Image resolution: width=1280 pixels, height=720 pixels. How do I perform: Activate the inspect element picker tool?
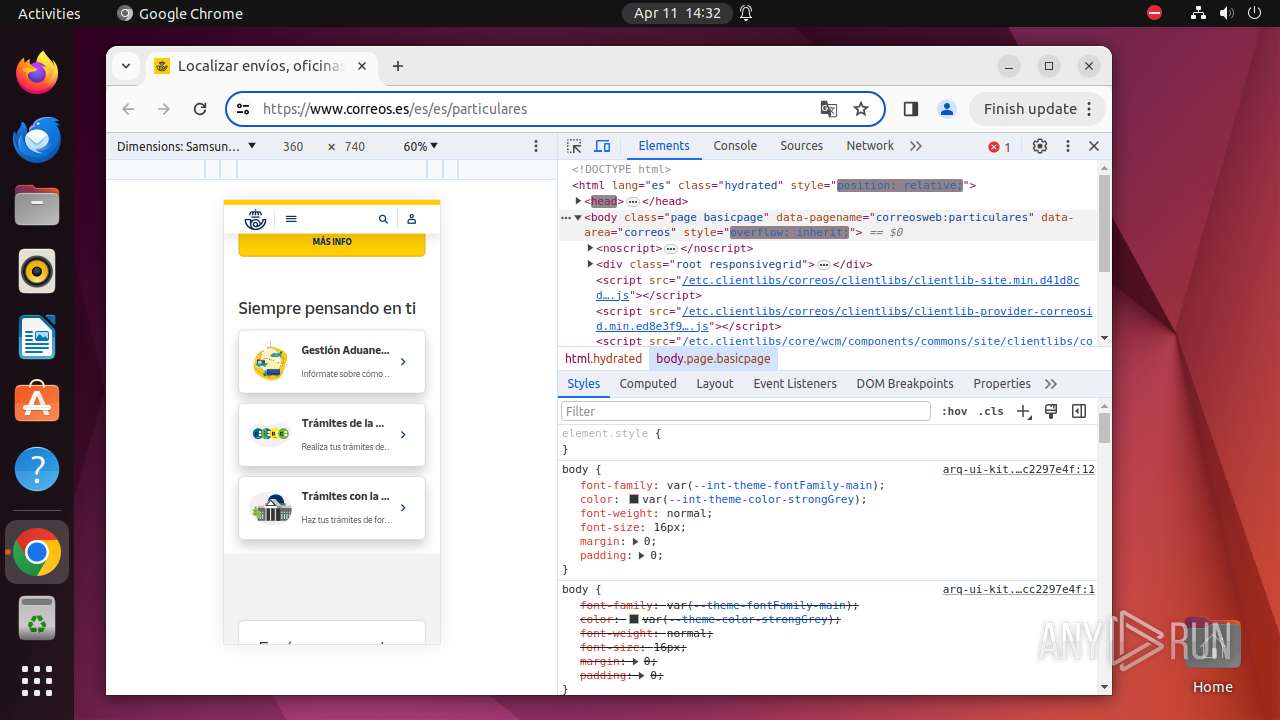pyautogui.click(x=574, y=146)
